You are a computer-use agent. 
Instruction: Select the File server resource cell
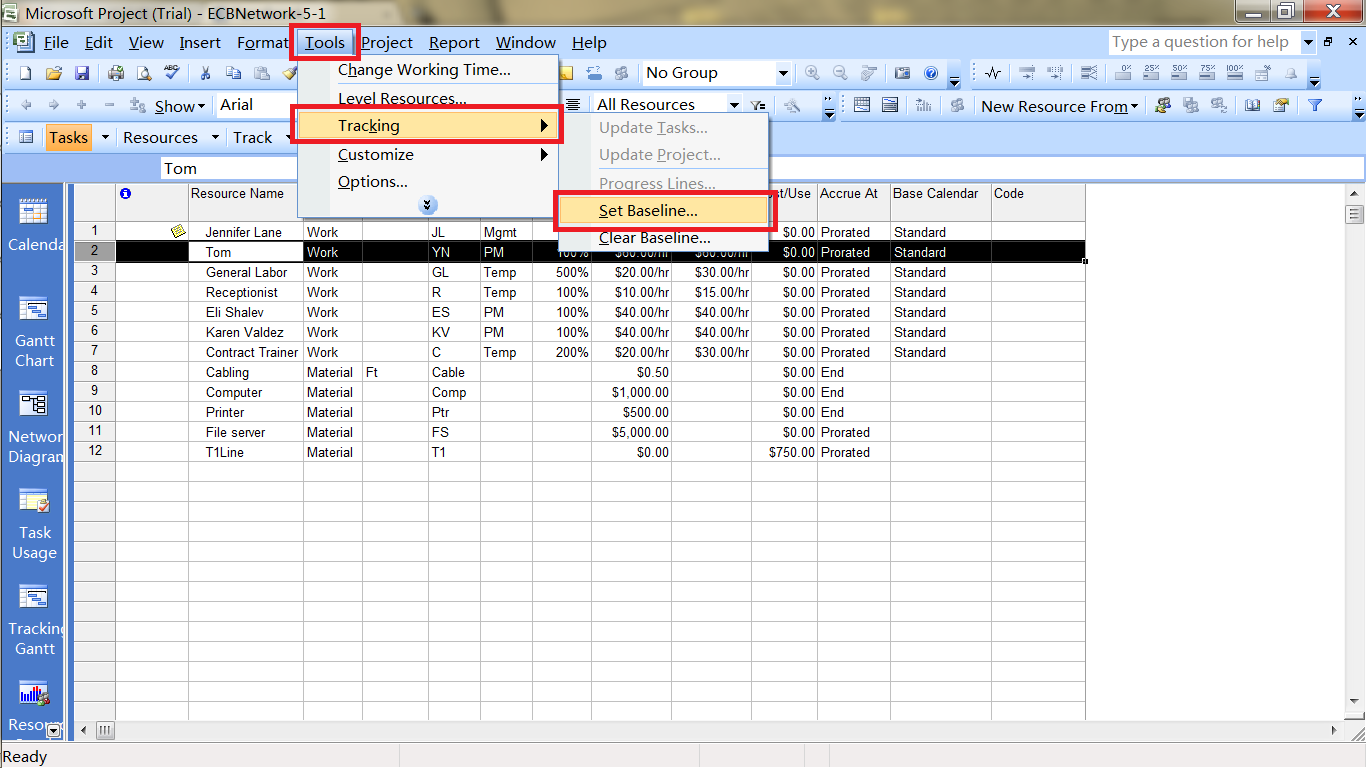point(246,432)
